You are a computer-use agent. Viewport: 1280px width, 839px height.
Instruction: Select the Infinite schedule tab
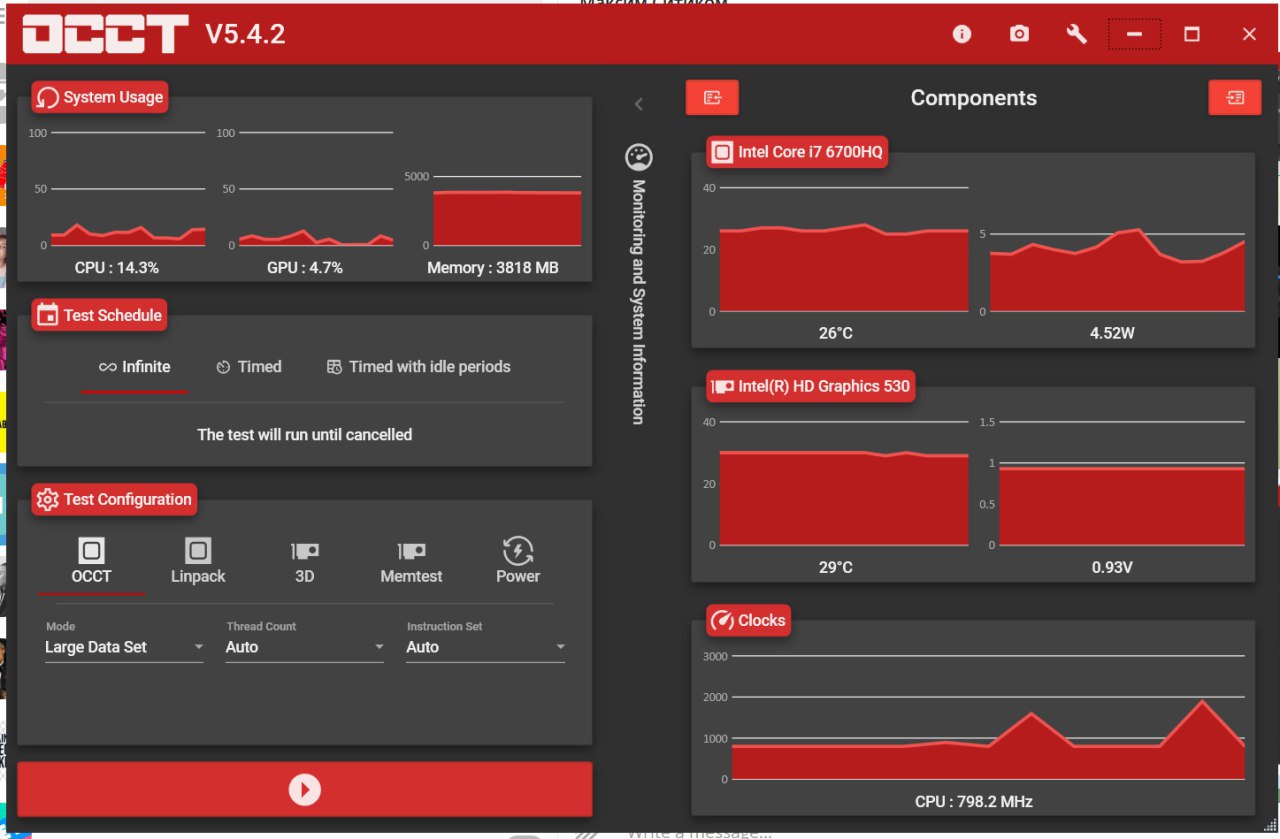coord(134,367)
